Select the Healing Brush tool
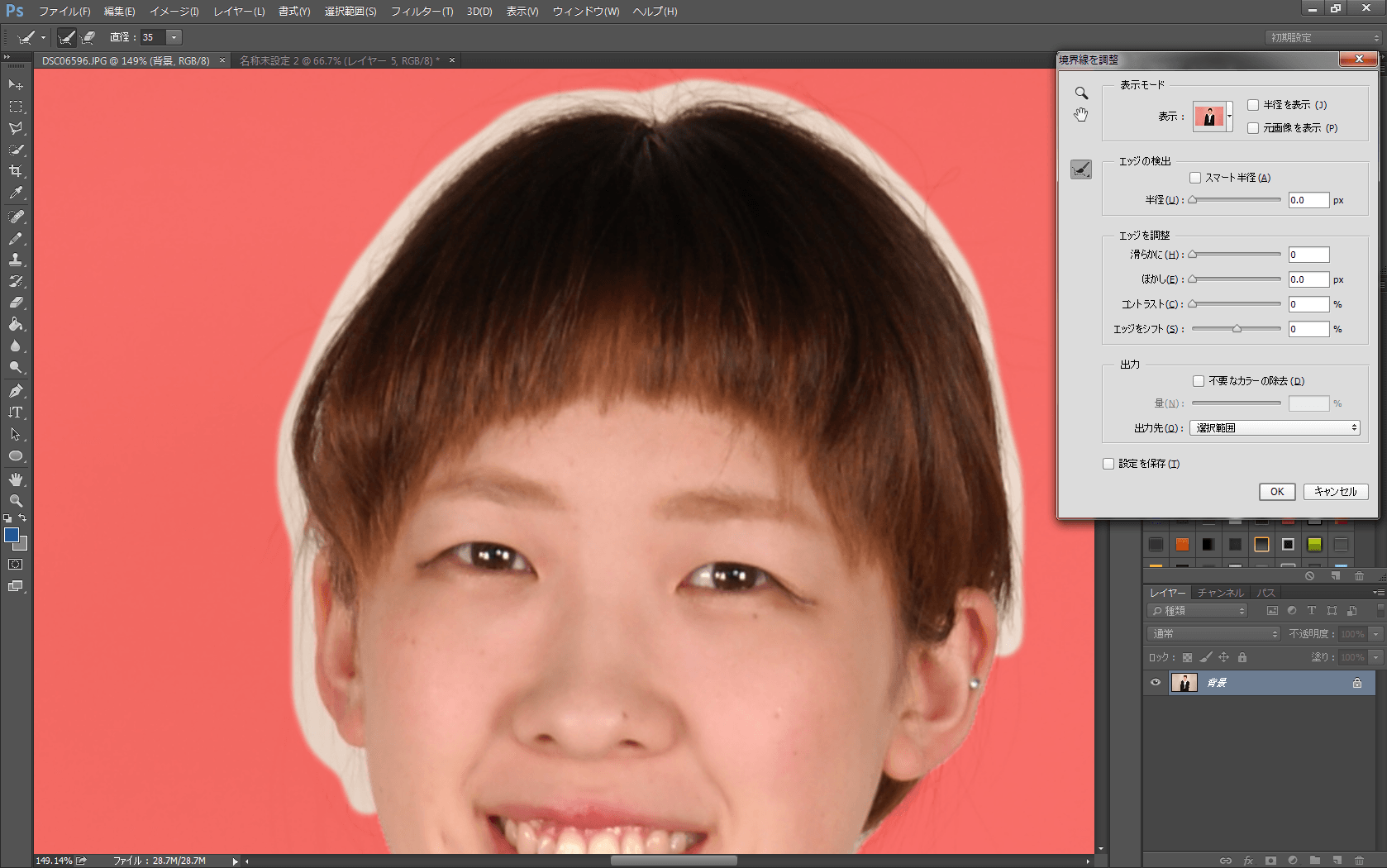The image size is (1387, 868). (x=16, y=217)
